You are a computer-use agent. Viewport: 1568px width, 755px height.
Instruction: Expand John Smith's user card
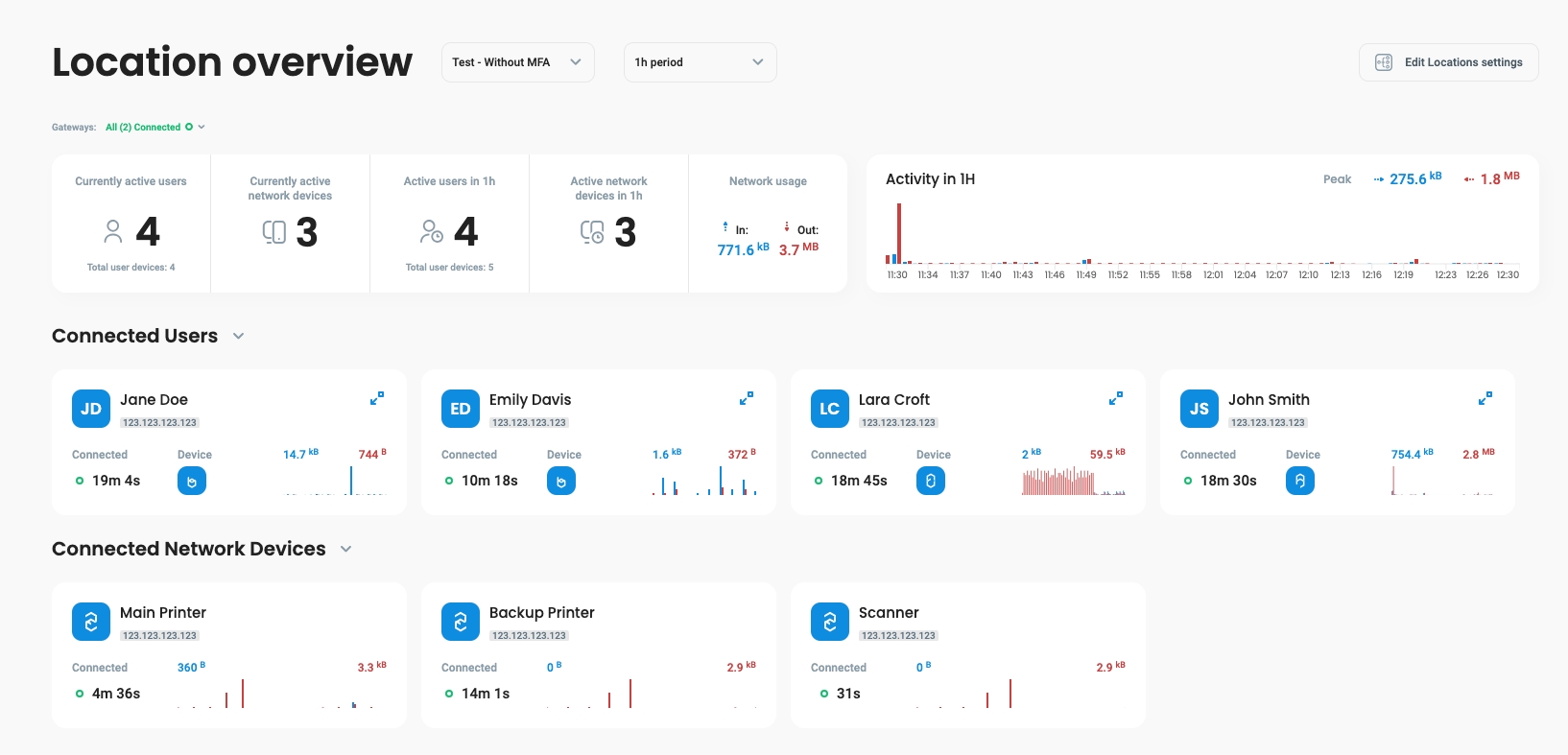pos(1485,398)
